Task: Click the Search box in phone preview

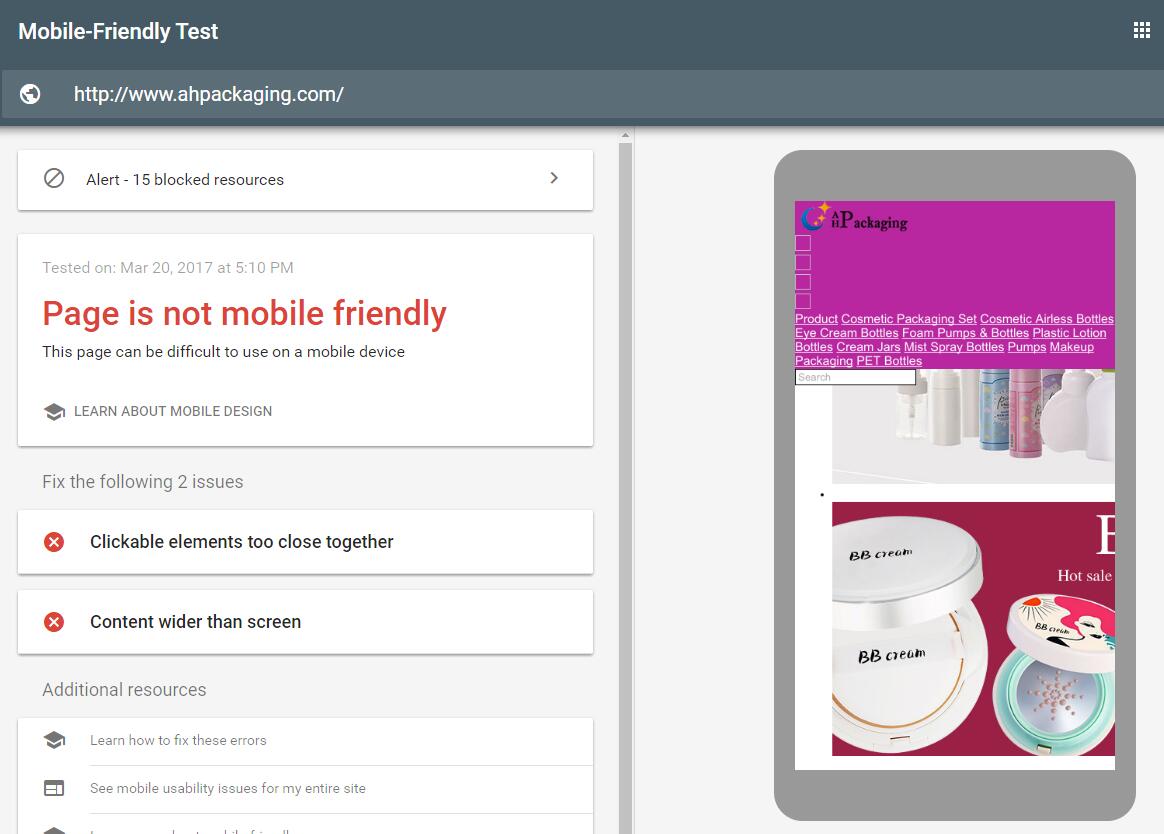Action: click(855, 377)
